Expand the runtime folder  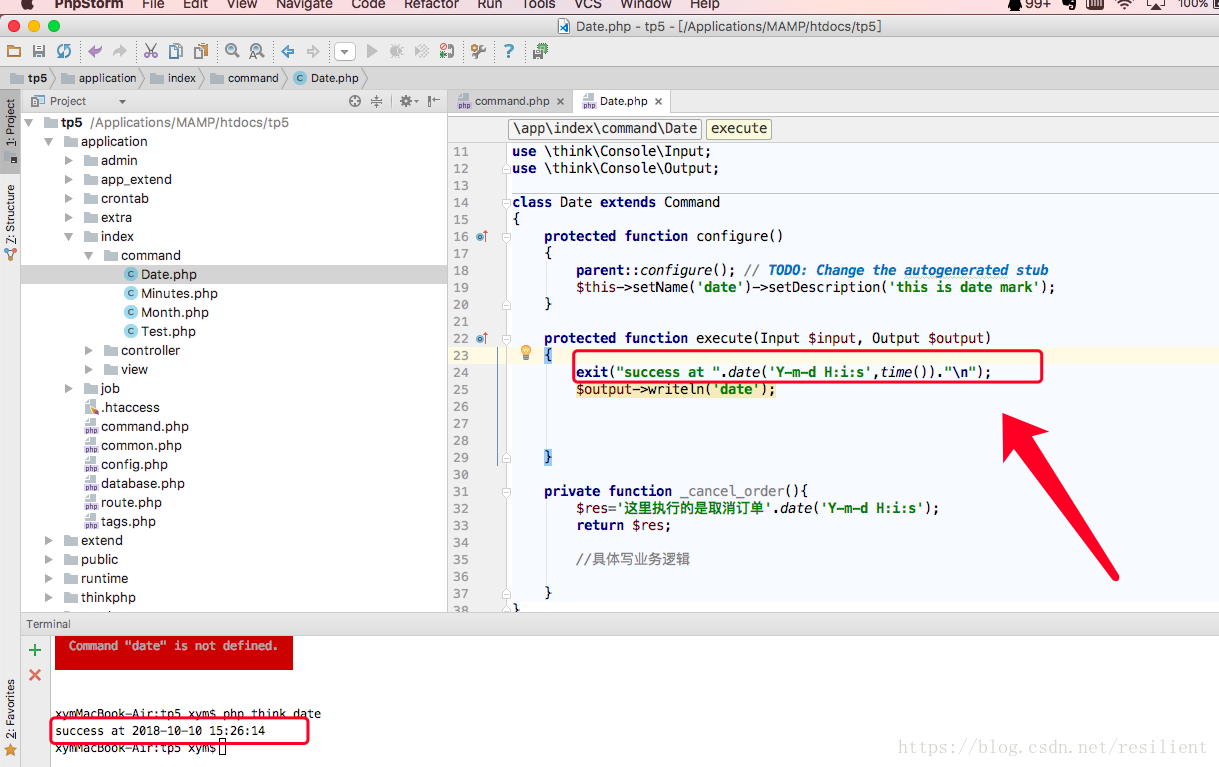tap(49, 578)
